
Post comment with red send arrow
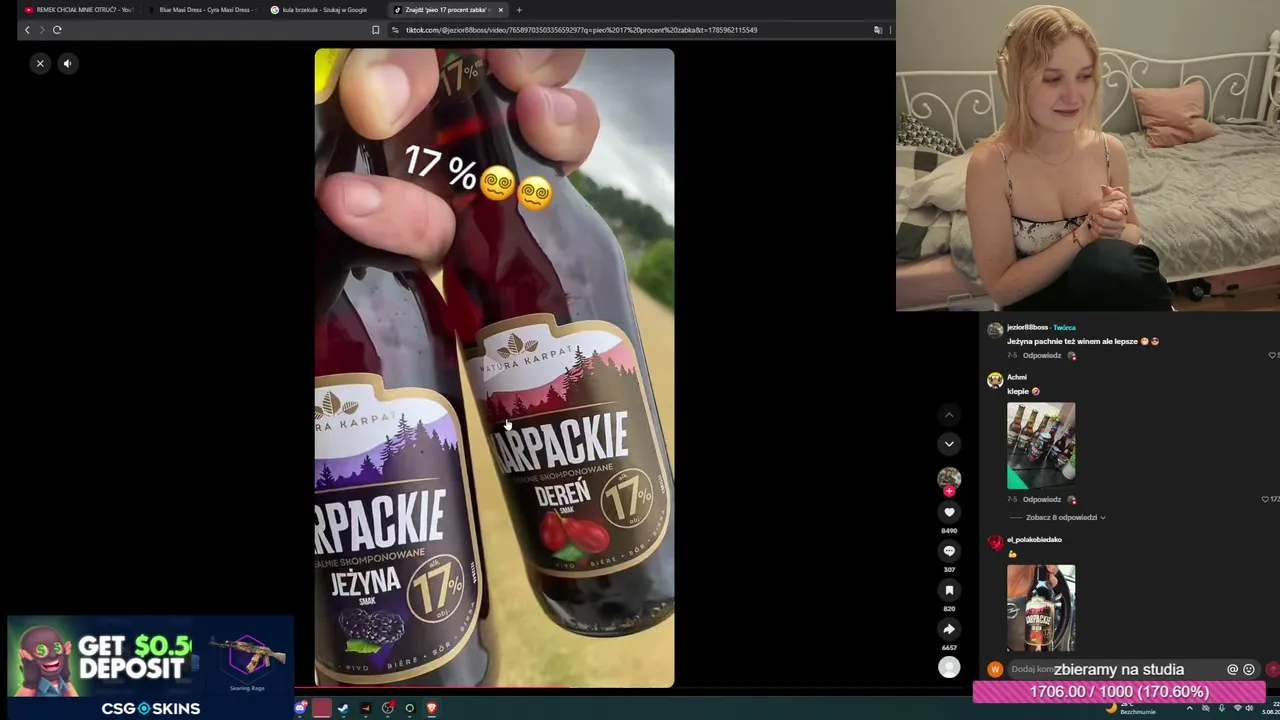(x=1272, y=670)
